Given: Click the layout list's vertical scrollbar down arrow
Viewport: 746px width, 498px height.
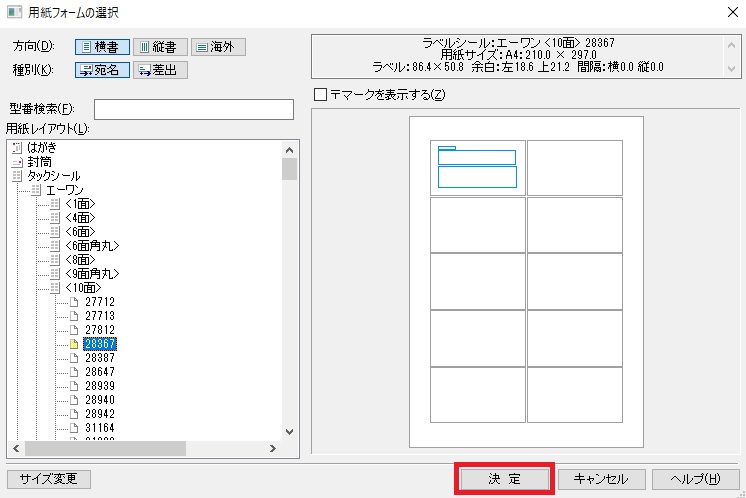Looking at the screenshot, I should [x=289, y=431].
